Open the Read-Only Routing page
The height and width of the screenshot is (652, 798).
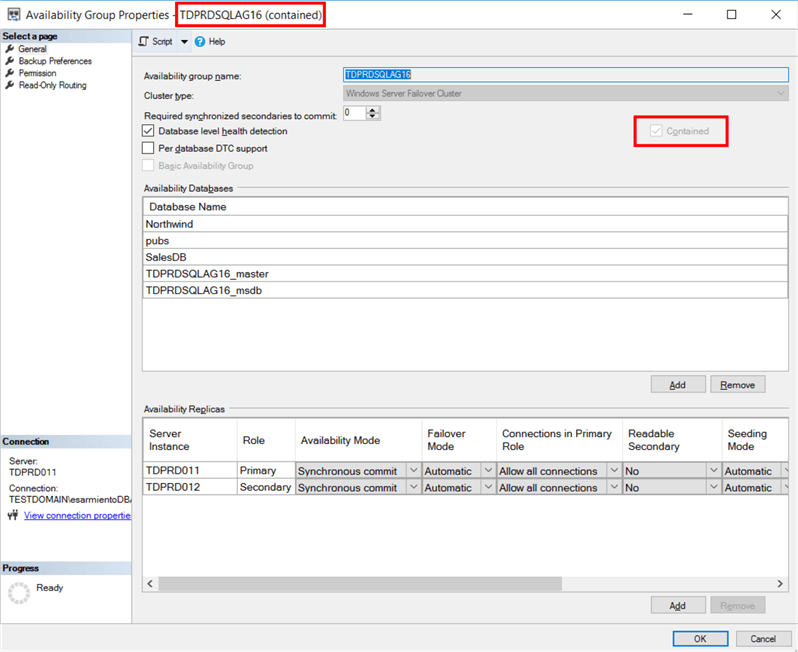click(52, 86)
